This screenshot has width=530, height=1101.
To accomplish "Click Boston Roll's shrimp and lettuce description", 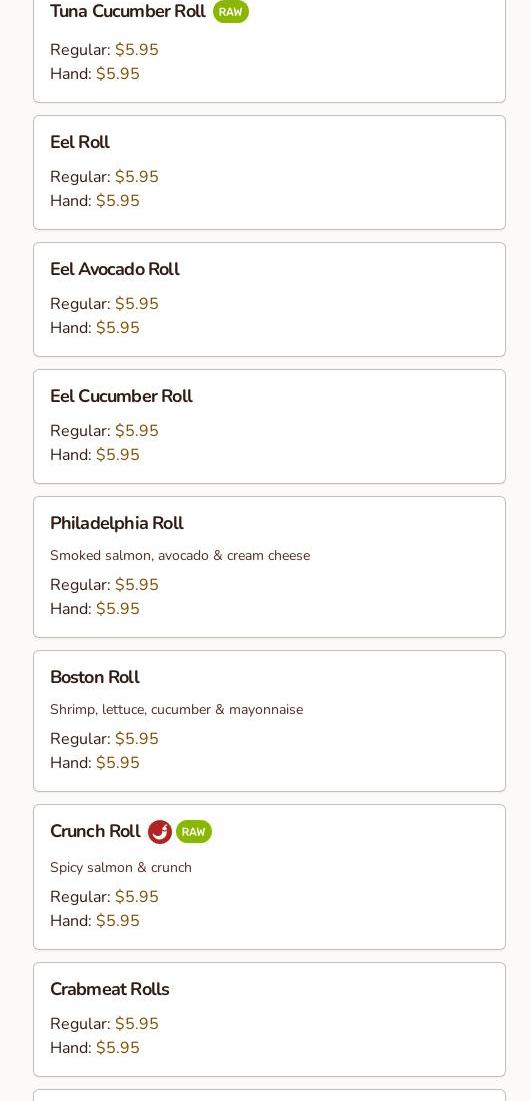I will [176, 709].
